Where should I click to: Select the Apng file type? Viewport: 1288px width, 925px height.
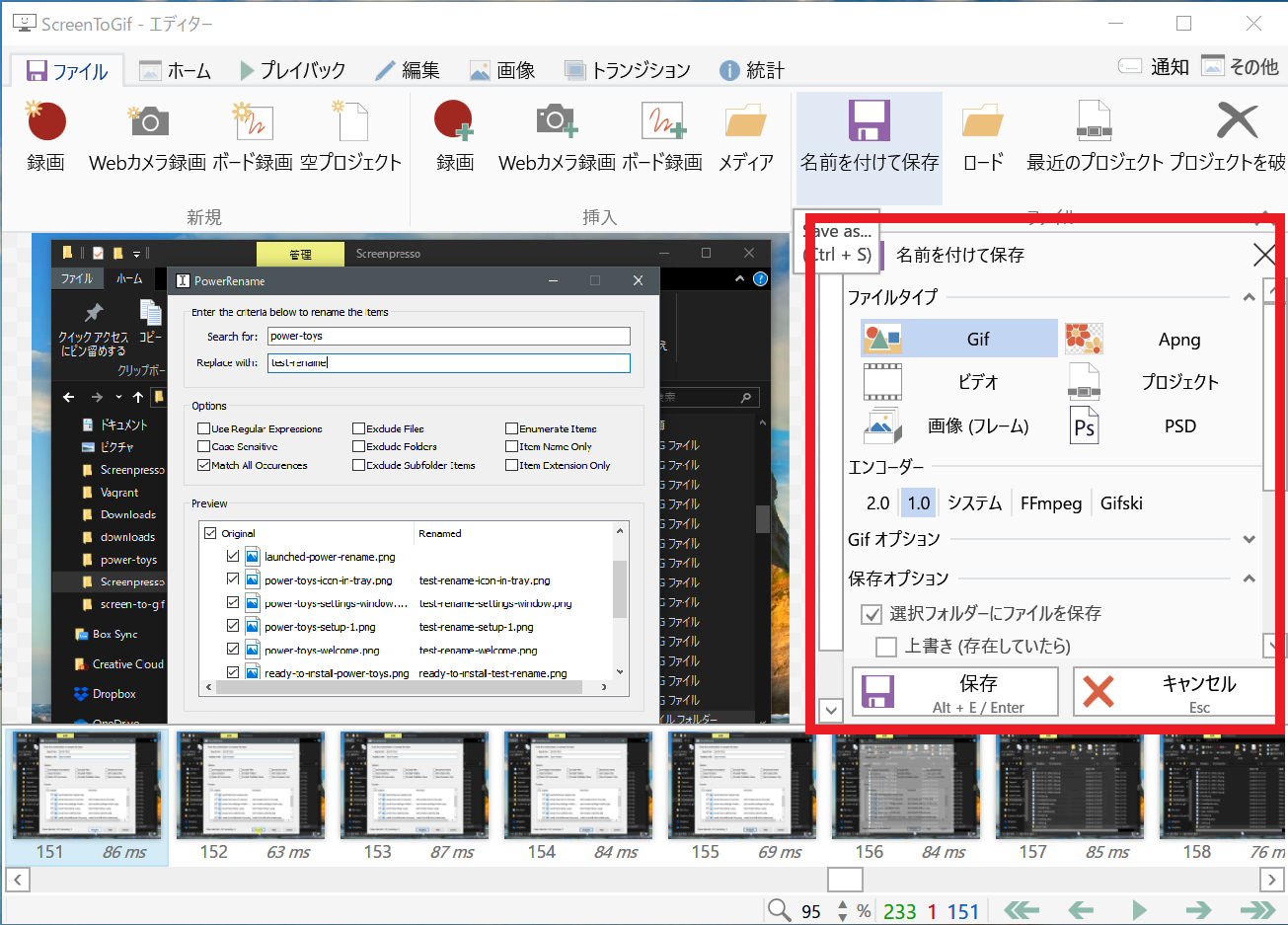(1179, 339)
